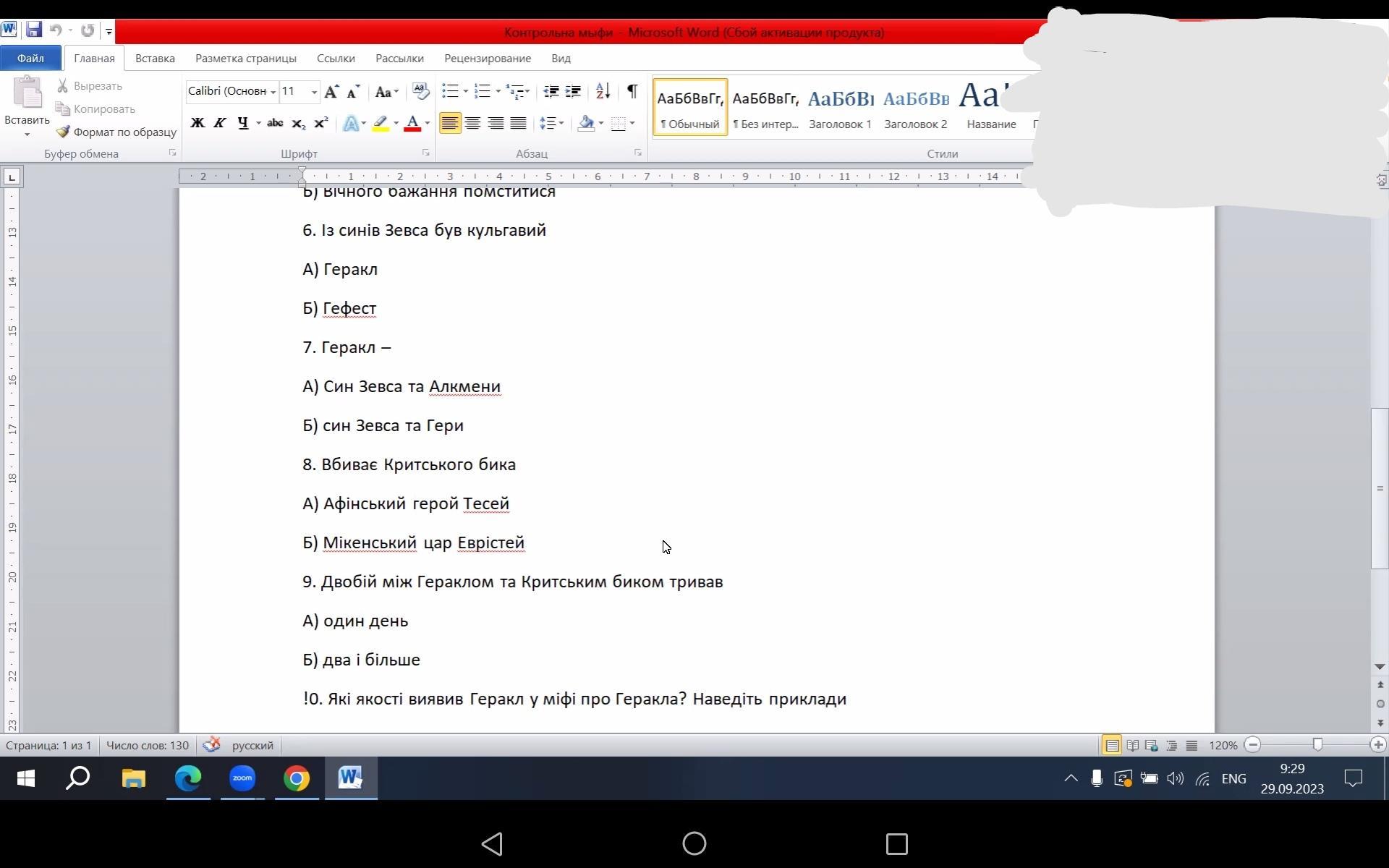This screenshot has height=868, width=1389.
Task: Open Zoom app from the taskbar
Action: click(242, 778)
